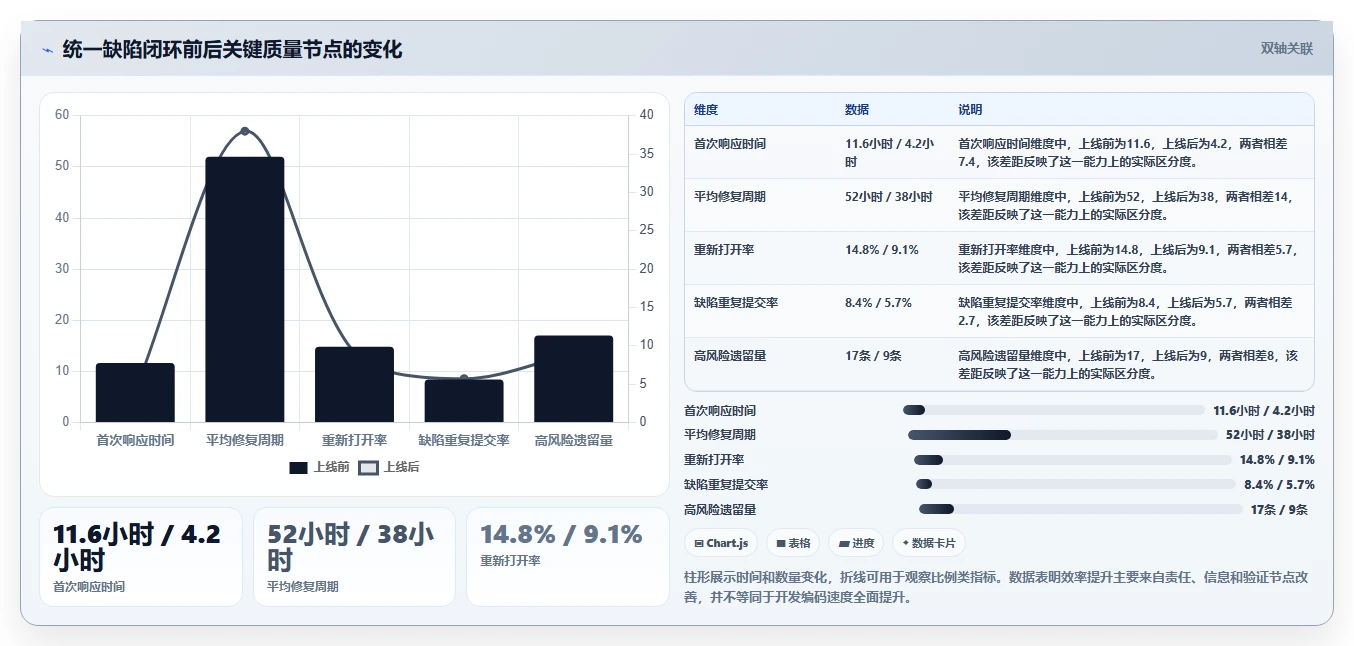
Task: Click the 缺陷重复提交率 bar in the chart
Action: (x=464, y=400)
